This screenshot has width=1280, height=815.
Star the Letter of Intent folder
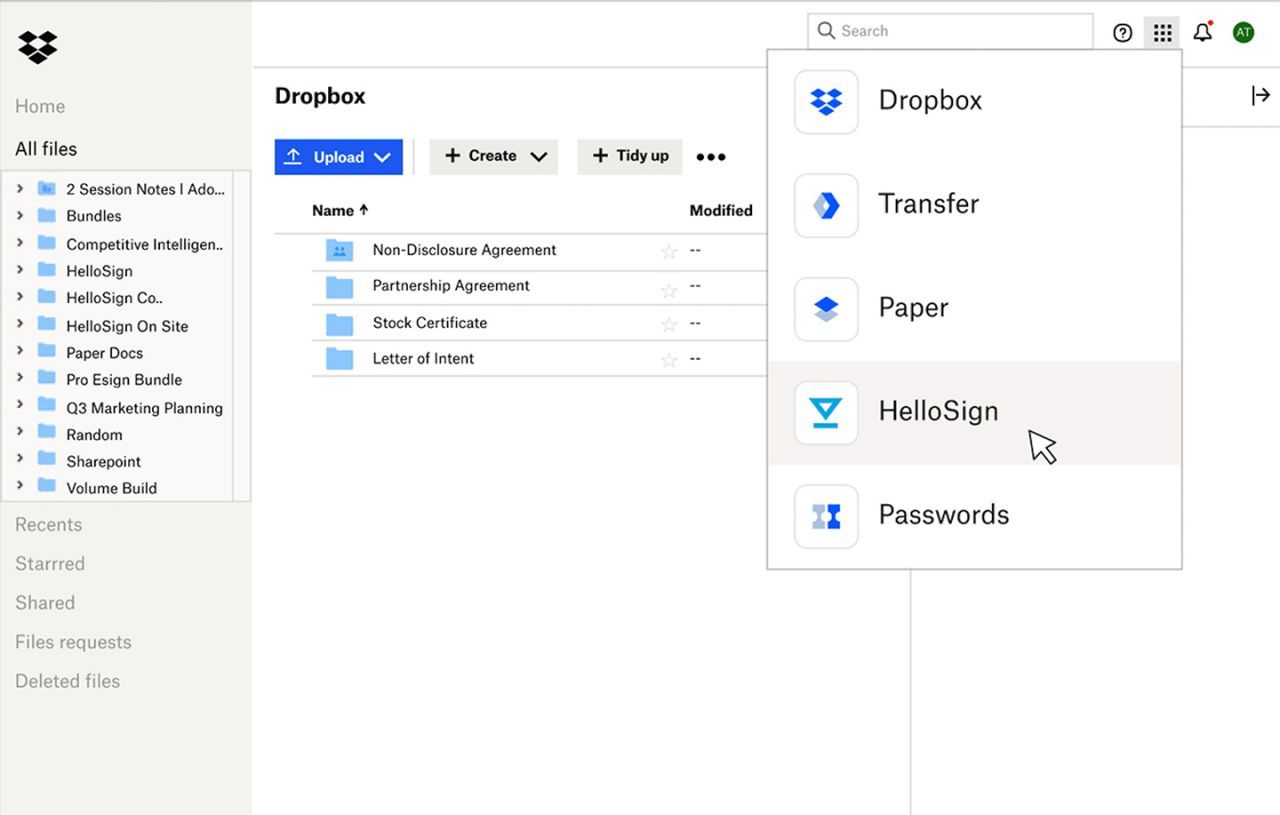pos(669,358)
